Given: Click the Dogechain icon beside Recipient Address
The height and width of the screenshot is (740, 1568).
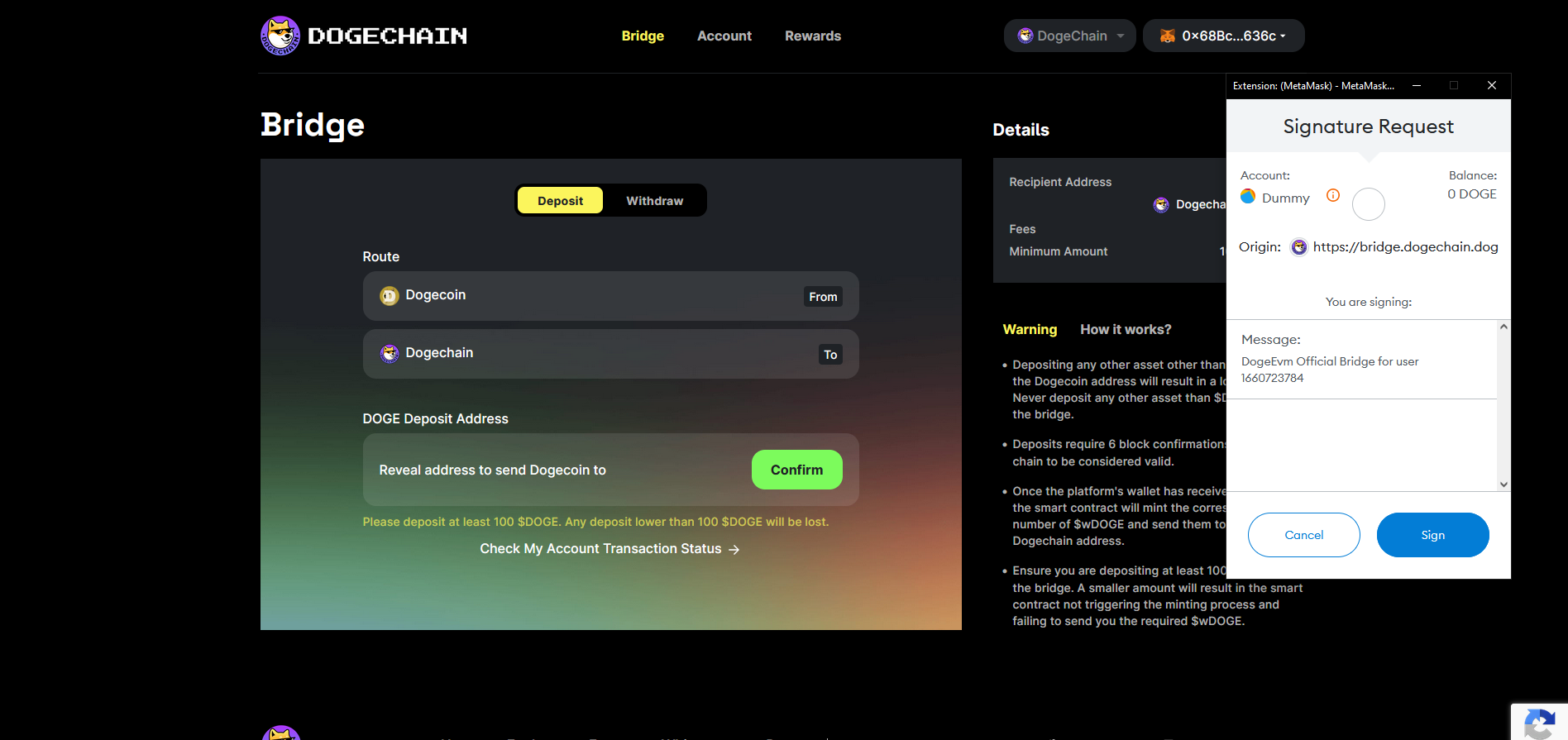Looking at the screenshot, I should [x=1161, y=205].
